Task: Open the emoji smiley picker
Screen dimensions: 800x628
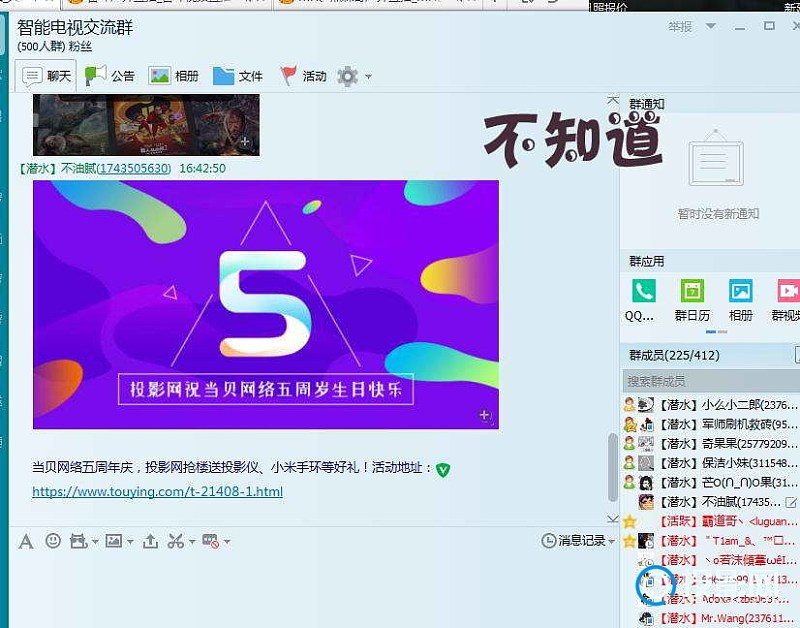Action: pos(53,541)
